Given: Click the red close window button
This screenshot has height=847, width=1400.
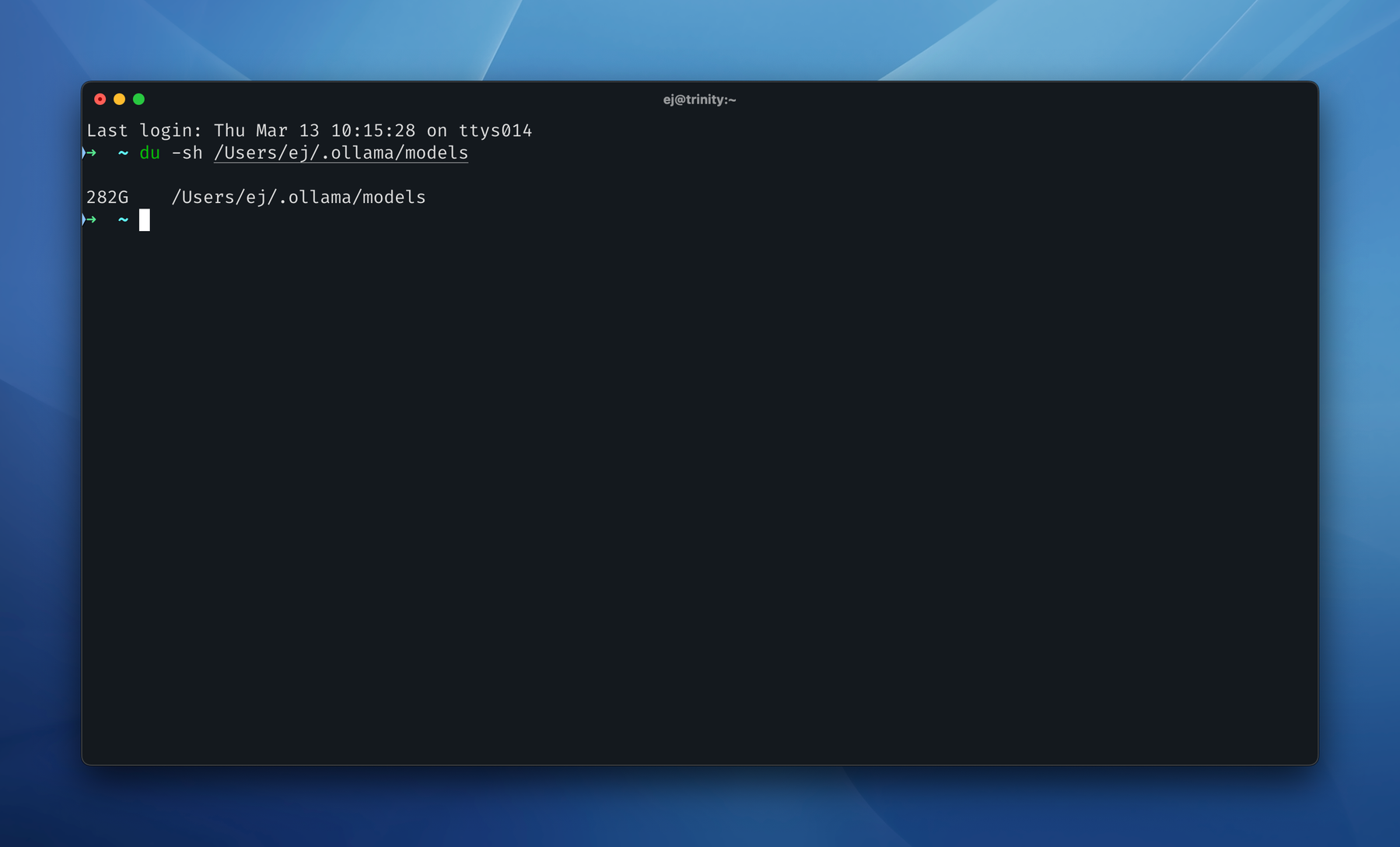Looking at the screenshot, I should [100, 99].
